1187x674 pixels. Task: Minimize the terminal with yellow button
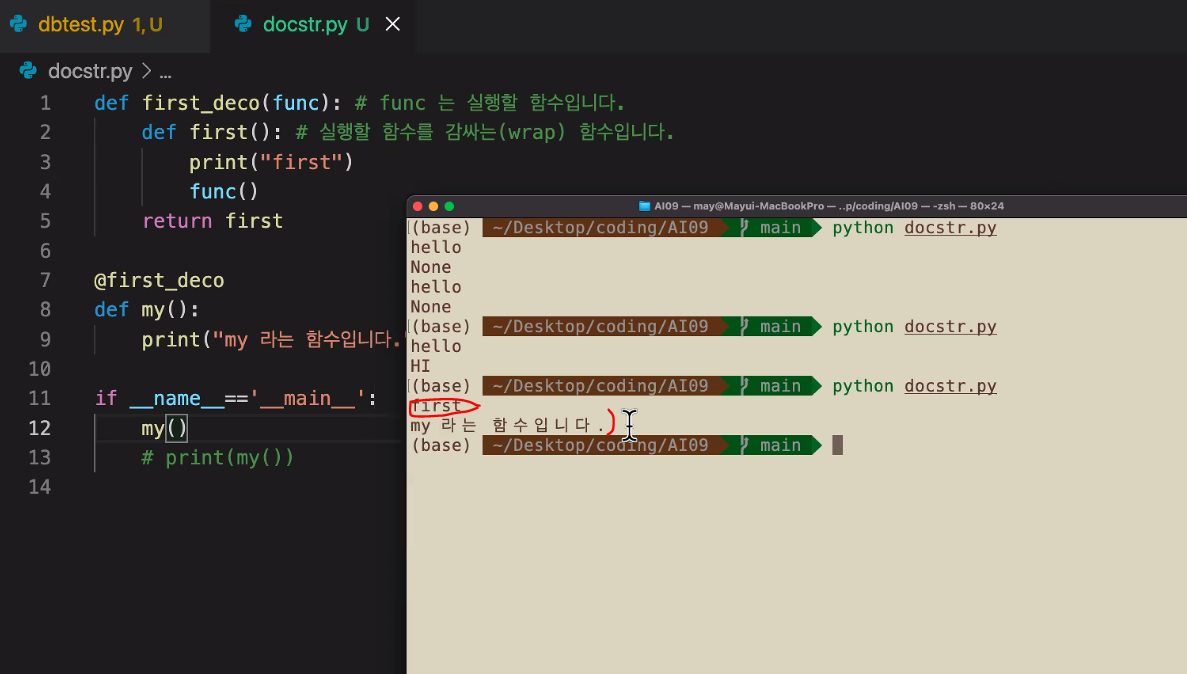tap(434, 206)
